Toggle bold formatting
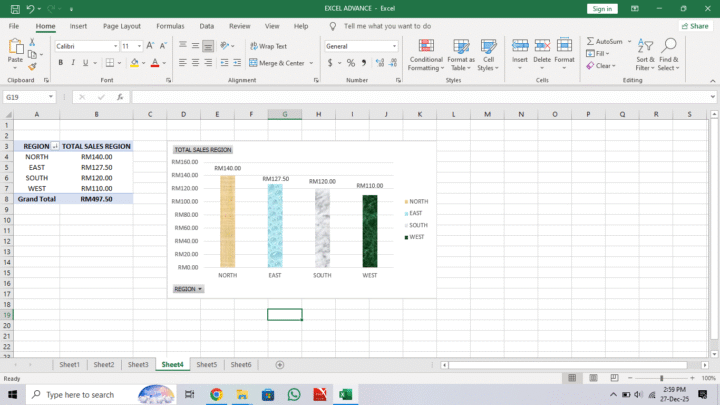This screenshot has height=405, width=720. pyautogui.click(x=60, y=63)
